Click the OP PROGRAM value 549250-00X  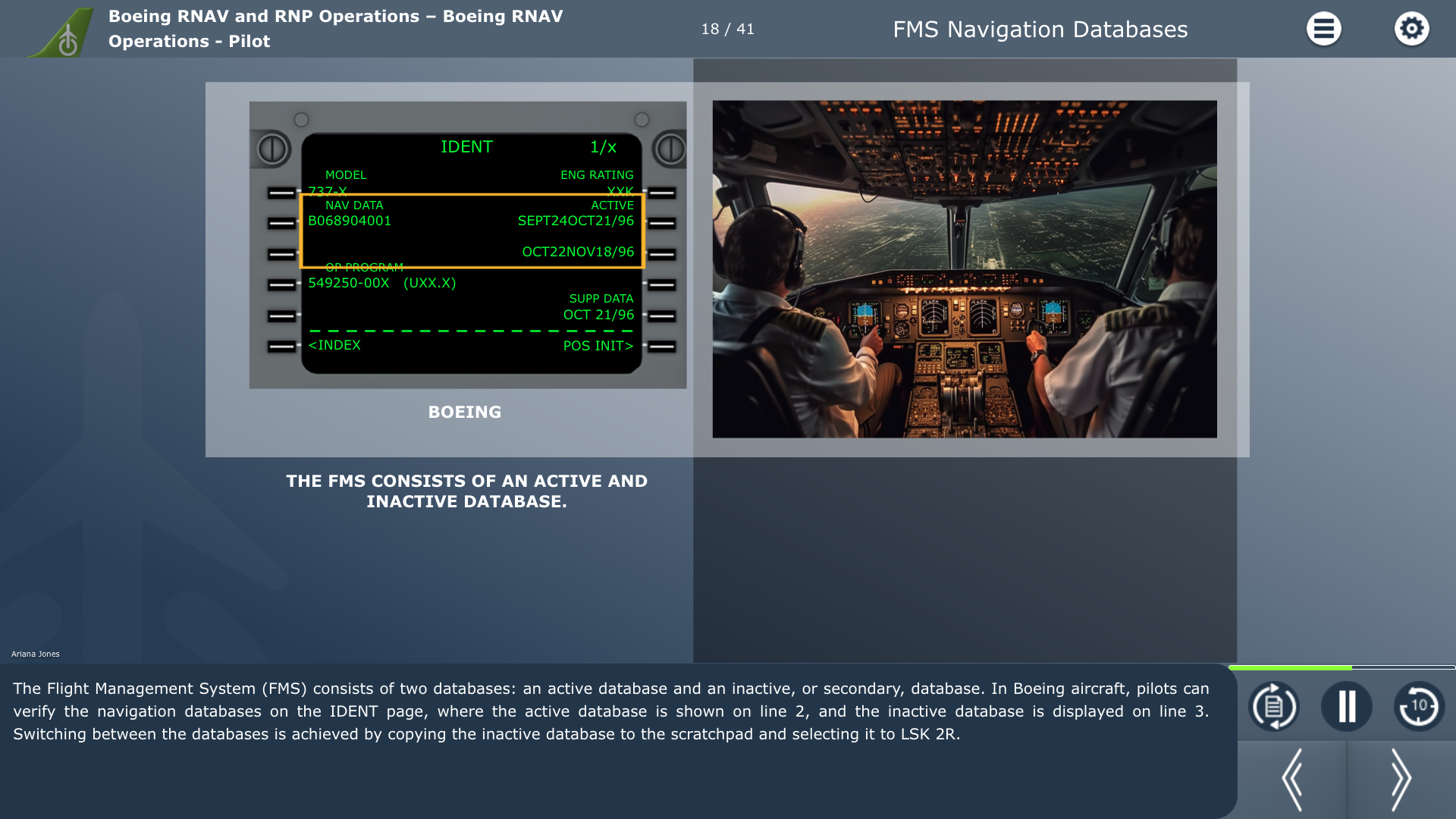point(349,283)
